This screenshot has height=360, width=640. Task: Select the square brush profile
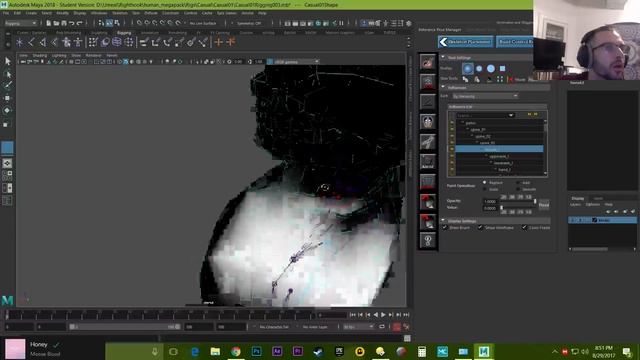tap(502, 69)
